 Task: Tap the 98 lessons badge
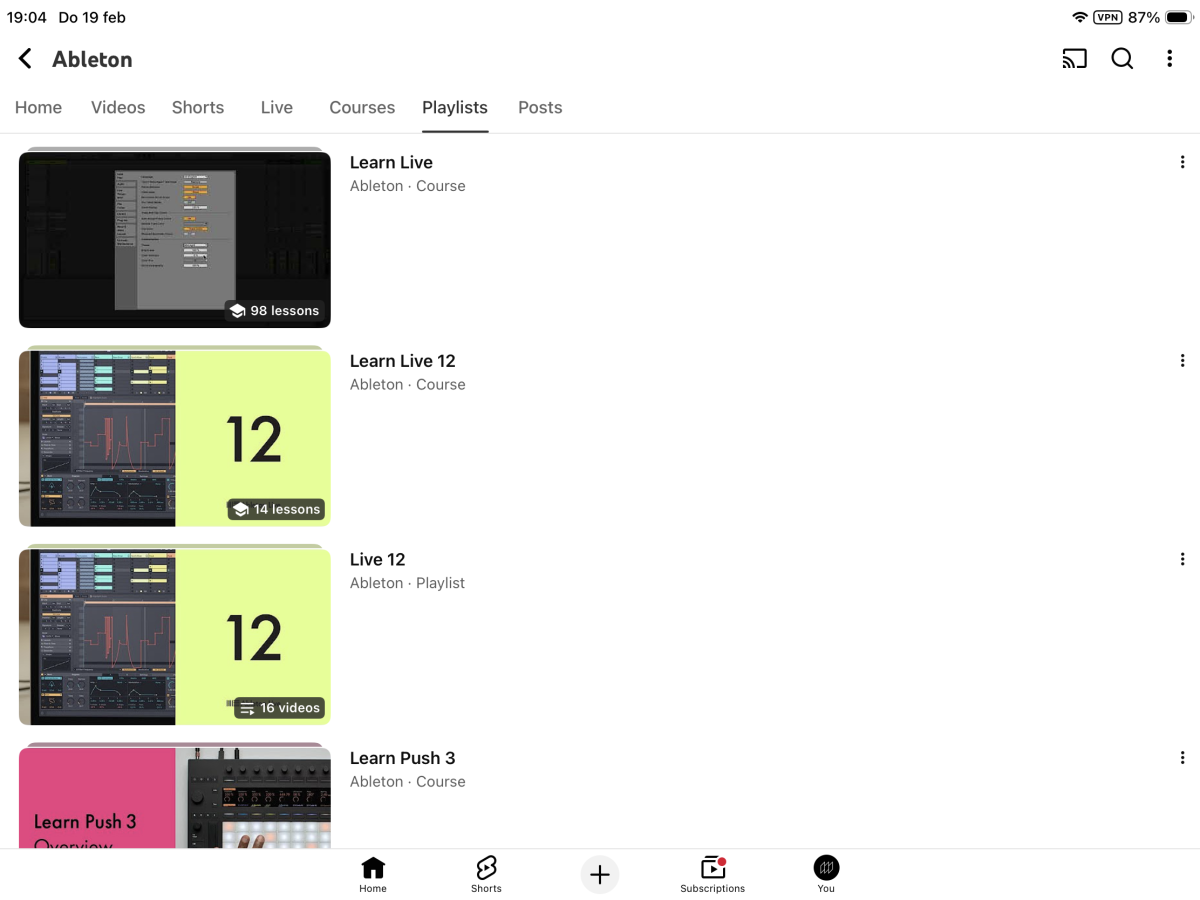coord(275,311)
